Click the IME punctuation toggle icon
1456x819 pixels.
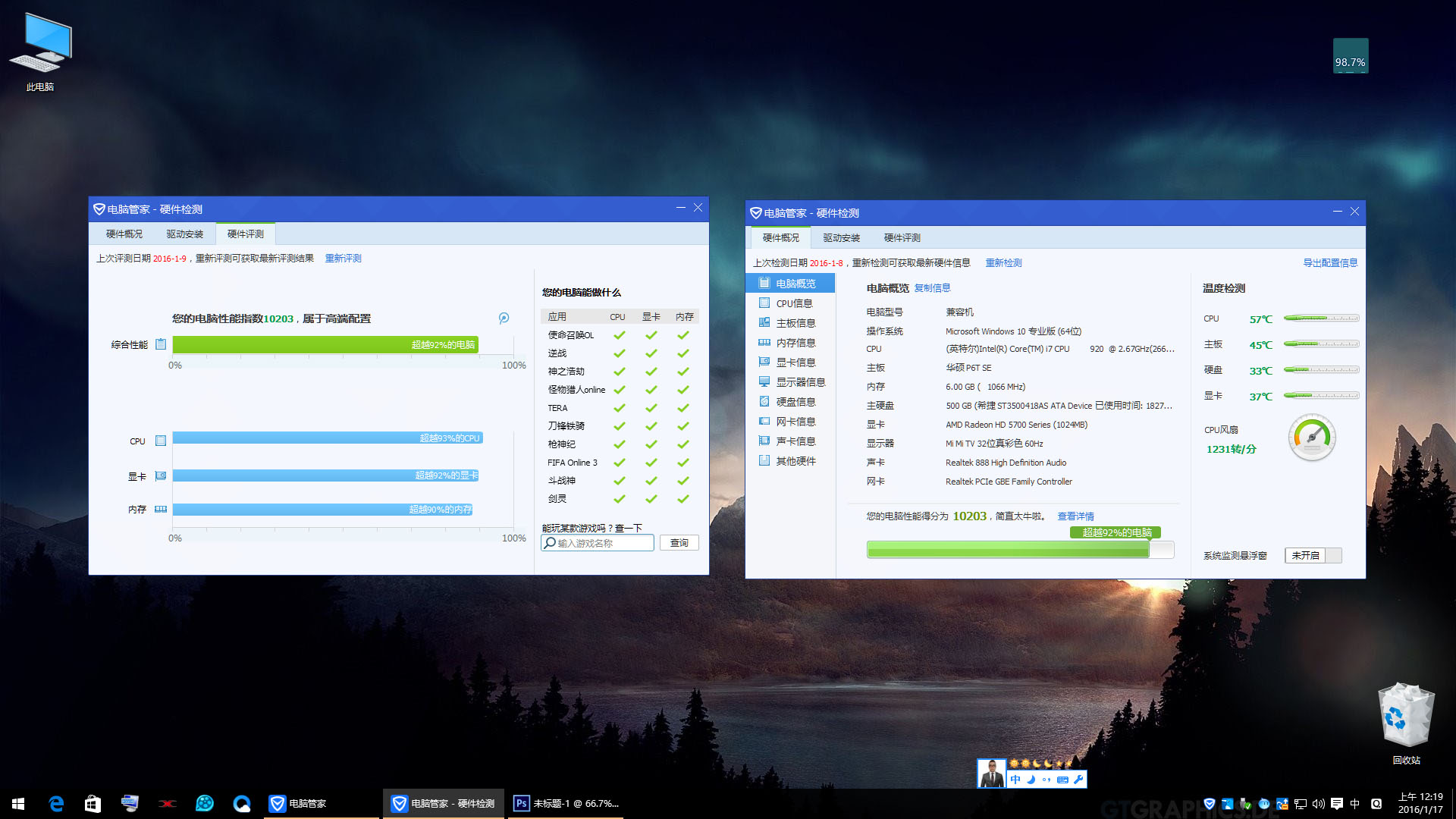(x=1047, y=780)
